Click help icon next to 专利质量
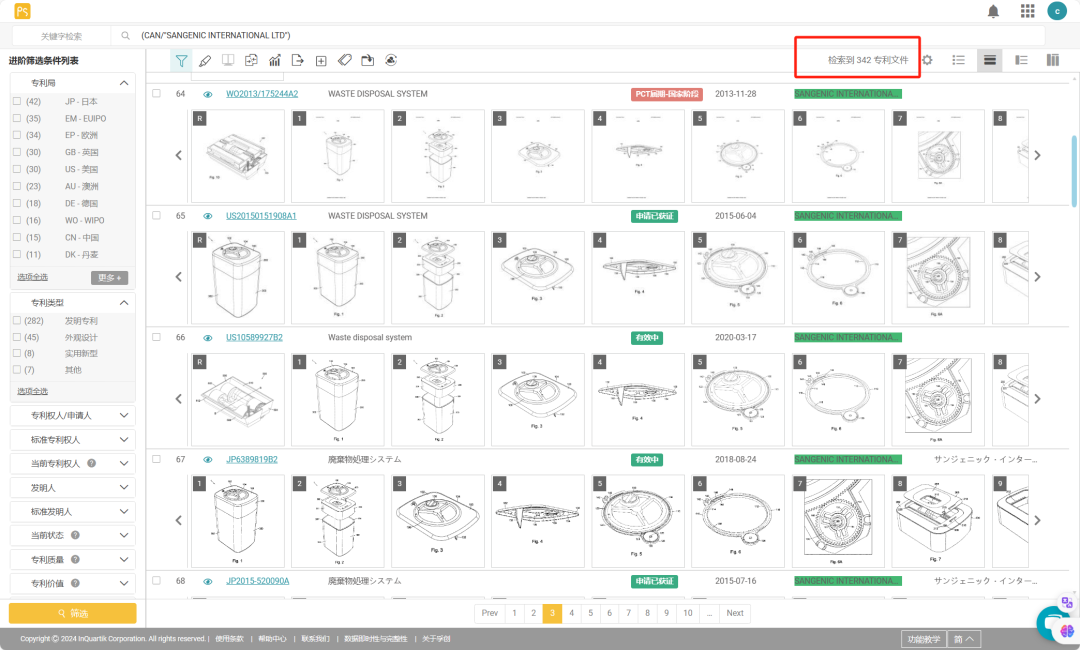1080x650 pixels. [x=75, y=559]
